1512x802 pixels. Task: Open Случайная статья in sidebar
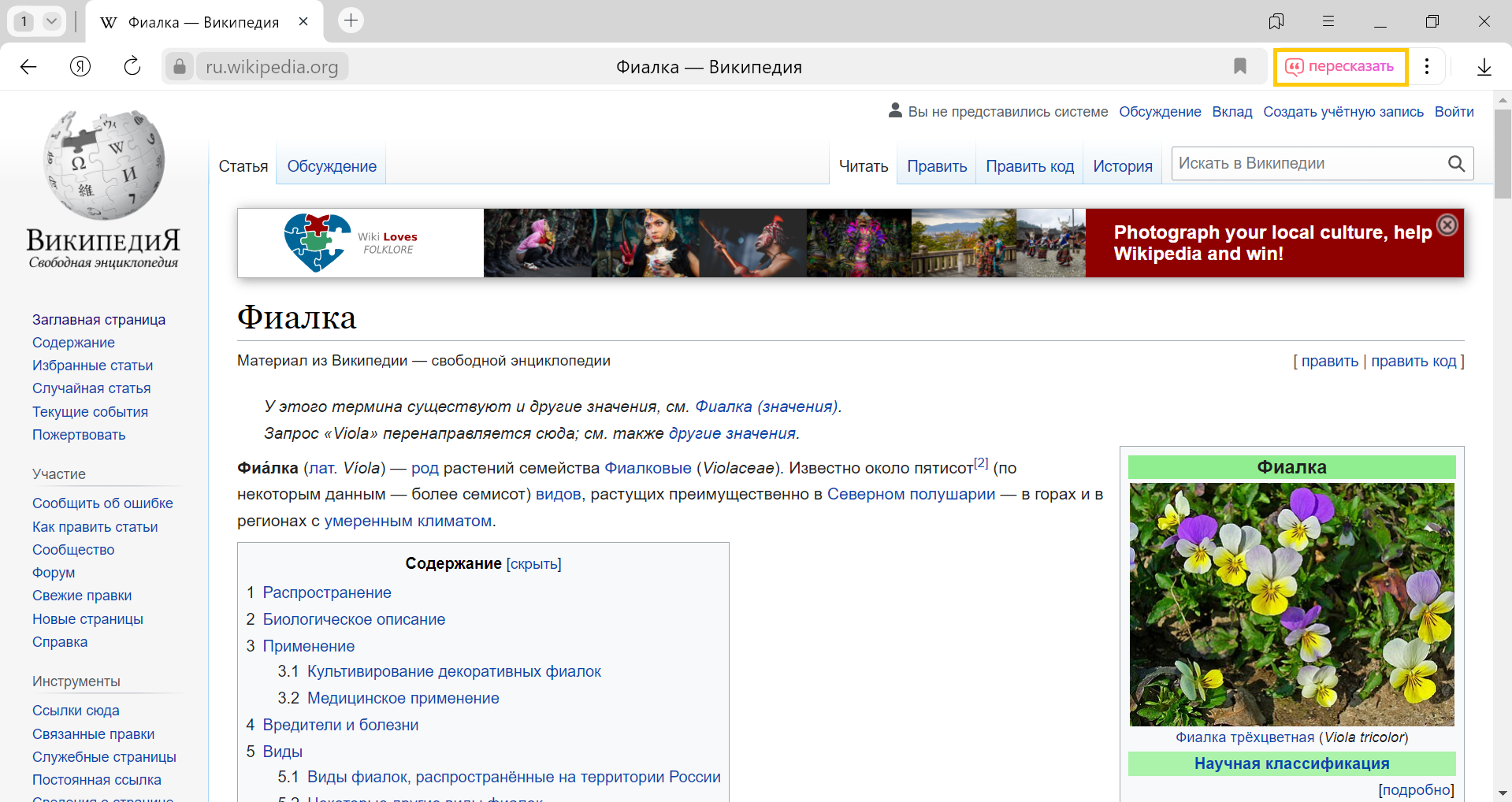[x=91, y=388]
